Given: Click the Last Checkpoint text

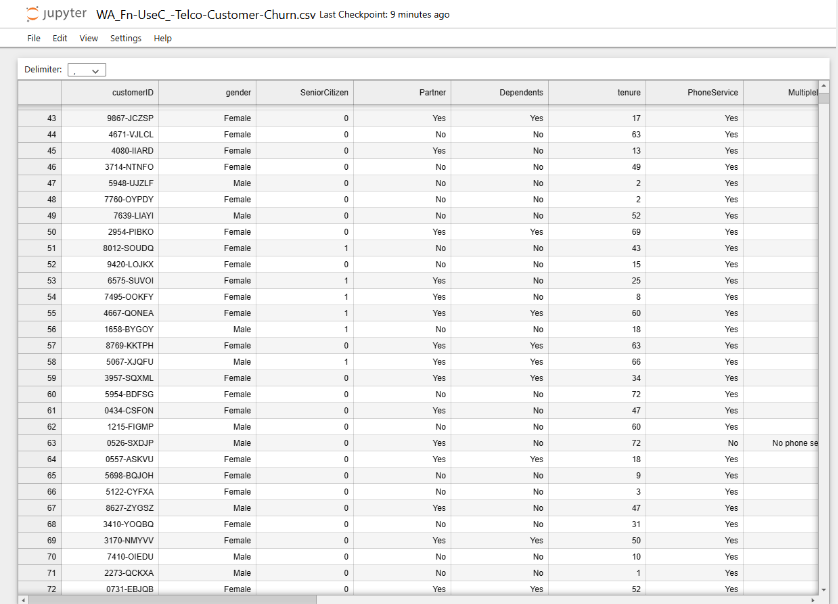Looking at the screenshot, I should pyautogui.click(x=383, y=14).
